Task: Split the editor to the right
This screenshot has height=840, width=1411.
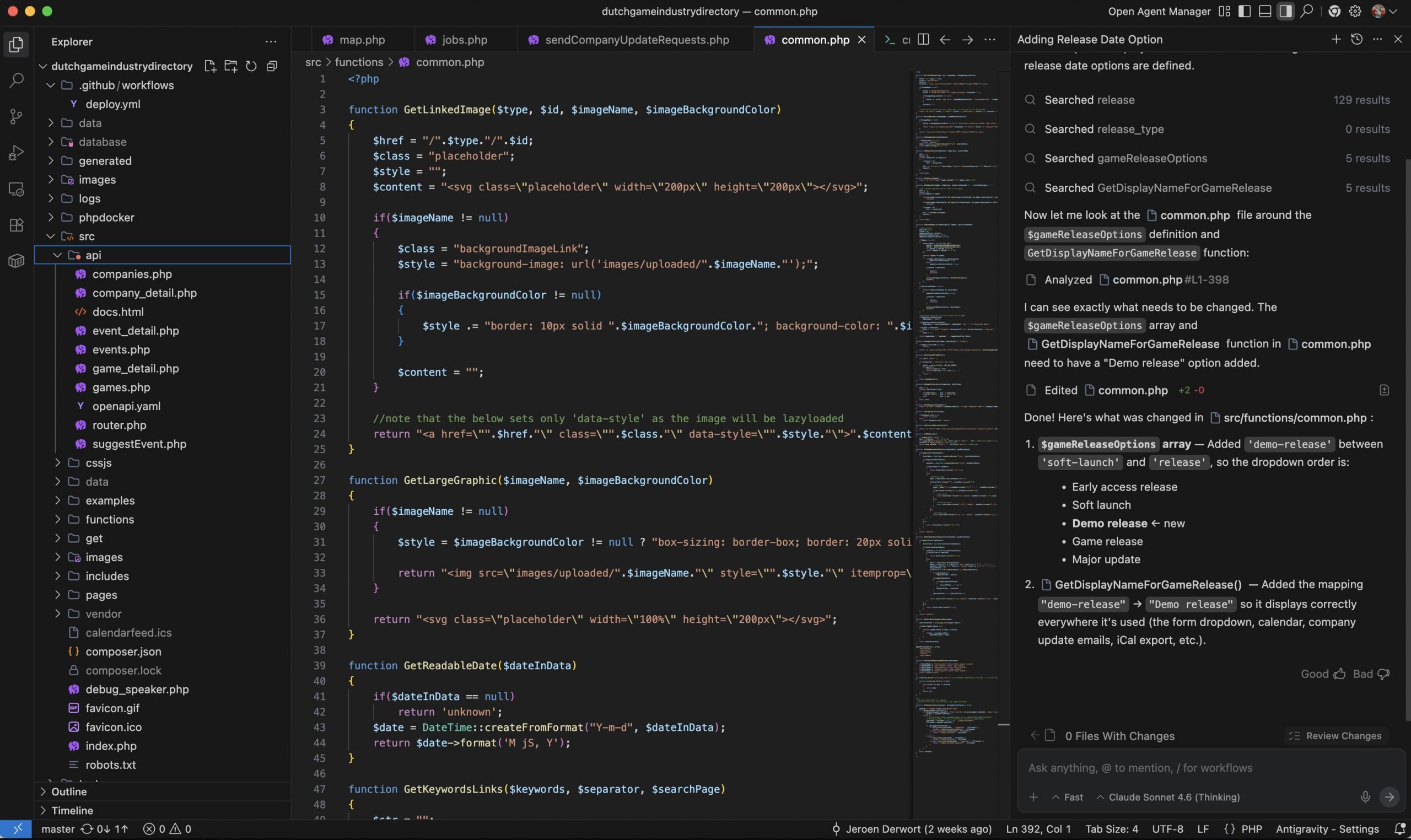Action: (923, 40)
